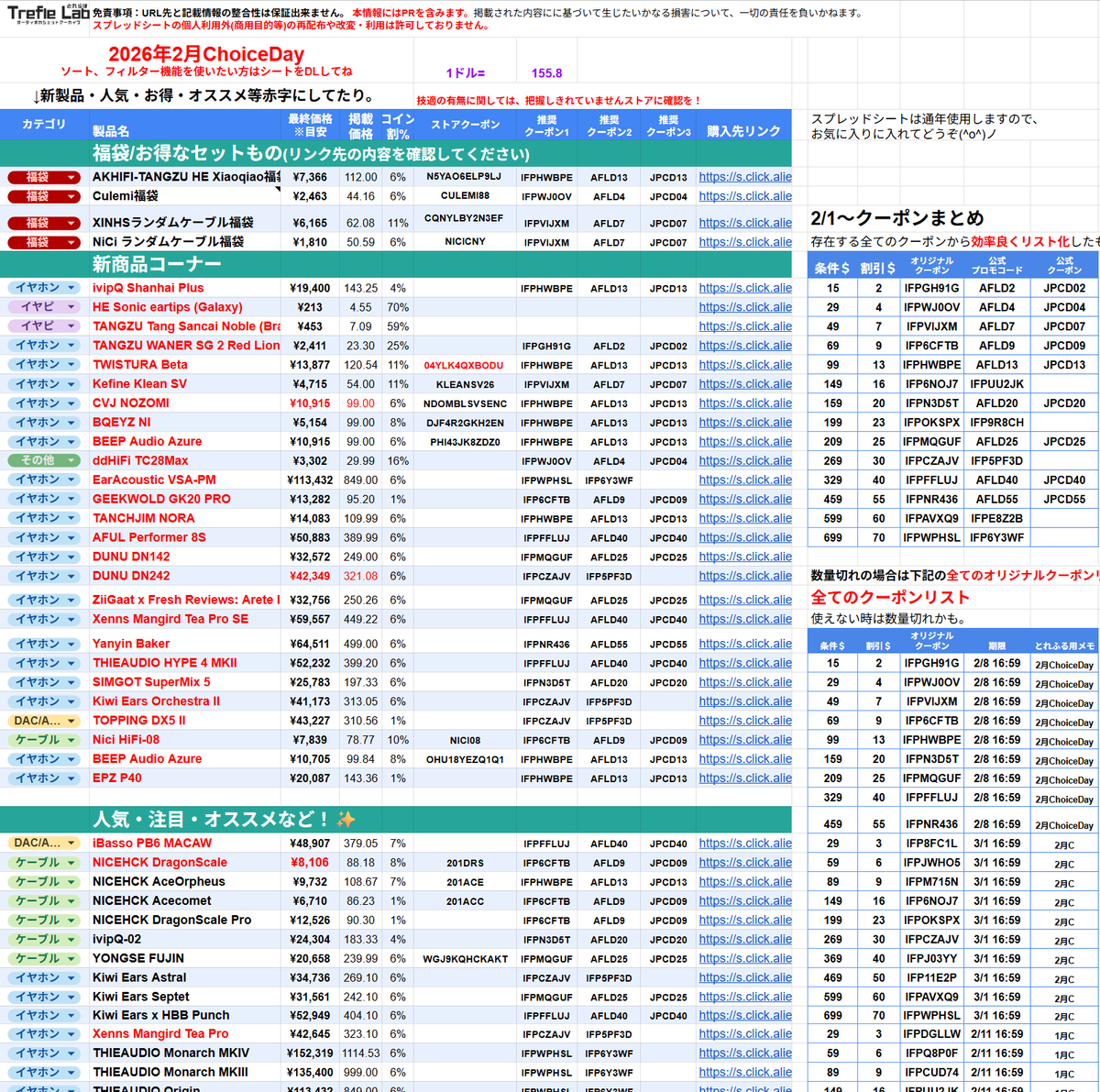Viewport: 1100px width, 1092px height.
Task: Select the ¥152,319 price cell
Action: click(x=310, y=1053)
